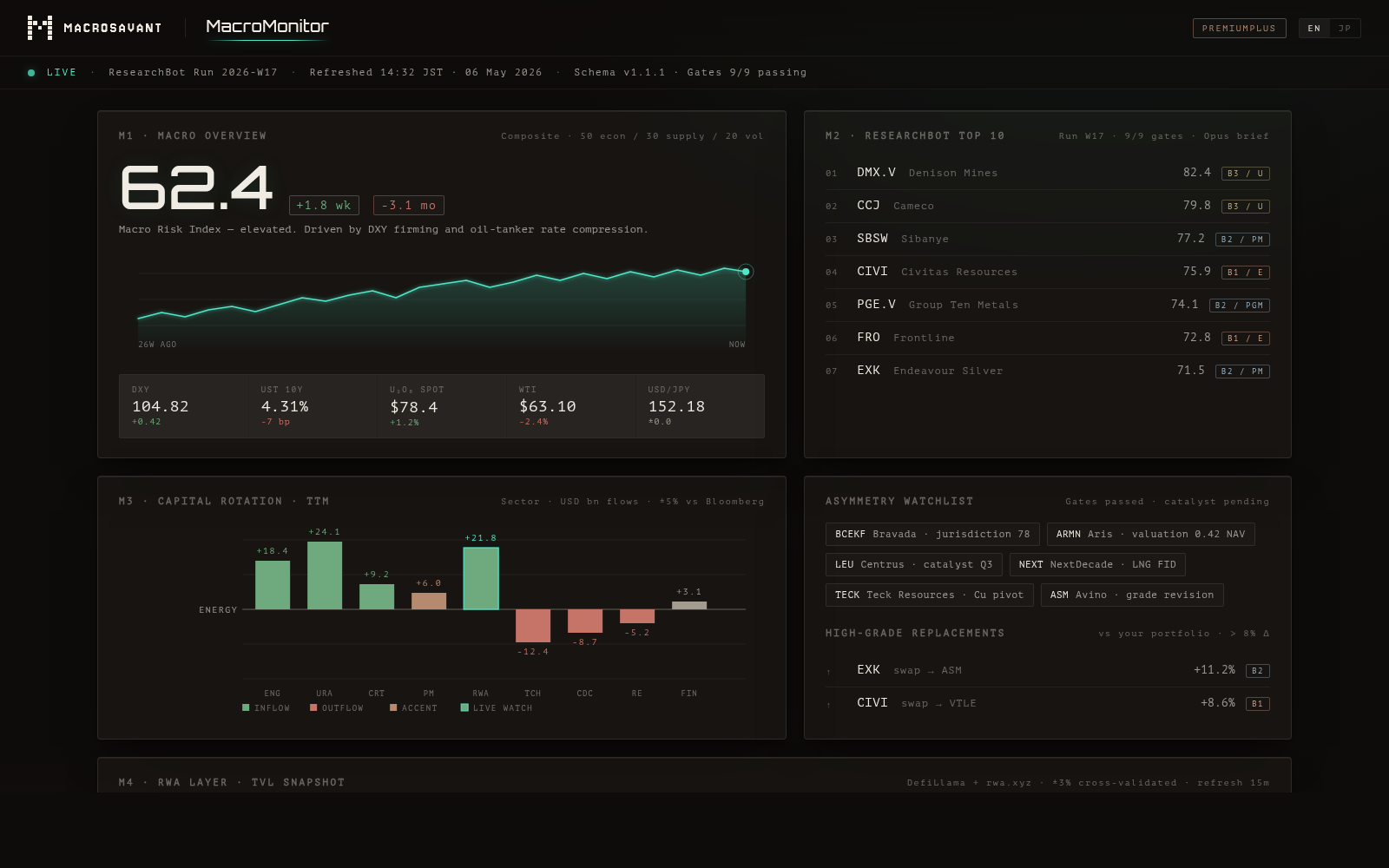Click the FIN +3.1 bar
Image resolution: width=1389 pixels, height=868 pixels.
[x=689, y=605]
